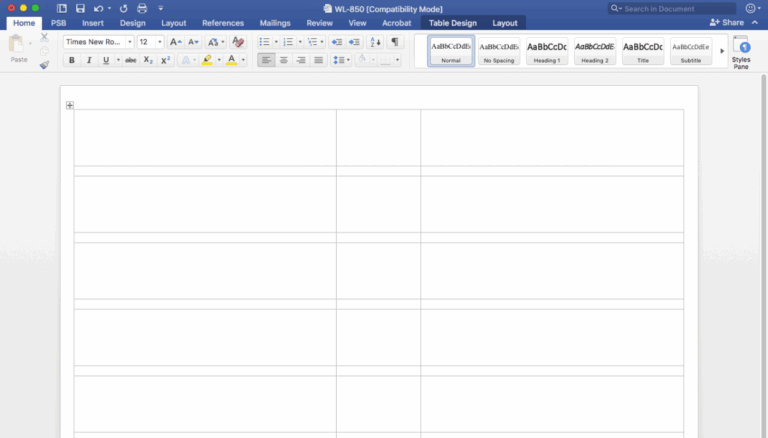Screen dimensions: 768x438
Task: Open the font name combo box
Action: point(98,42)
